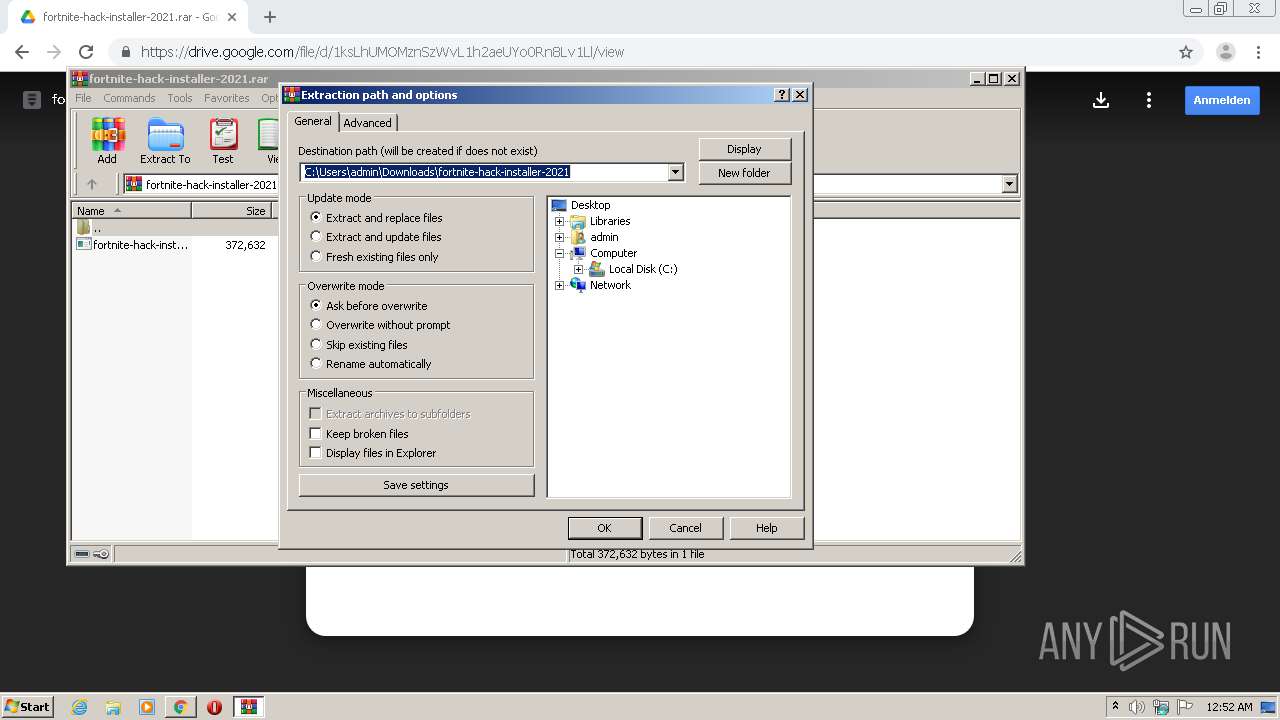Click the dialog's context help question mark
Viewport: 1280px width, 720px height.
(x=782, y=95)
